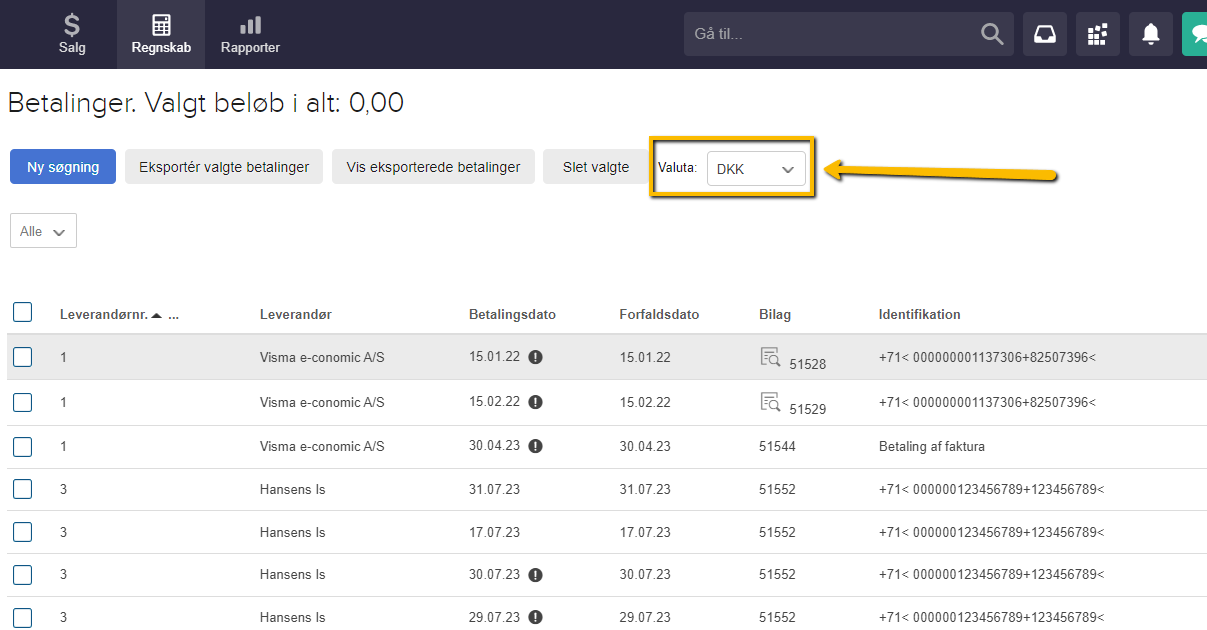The height and width of the screenshot is (630, 1207).
Task: Switch to the Rapporter menu
Action: [x=250, y=34]
